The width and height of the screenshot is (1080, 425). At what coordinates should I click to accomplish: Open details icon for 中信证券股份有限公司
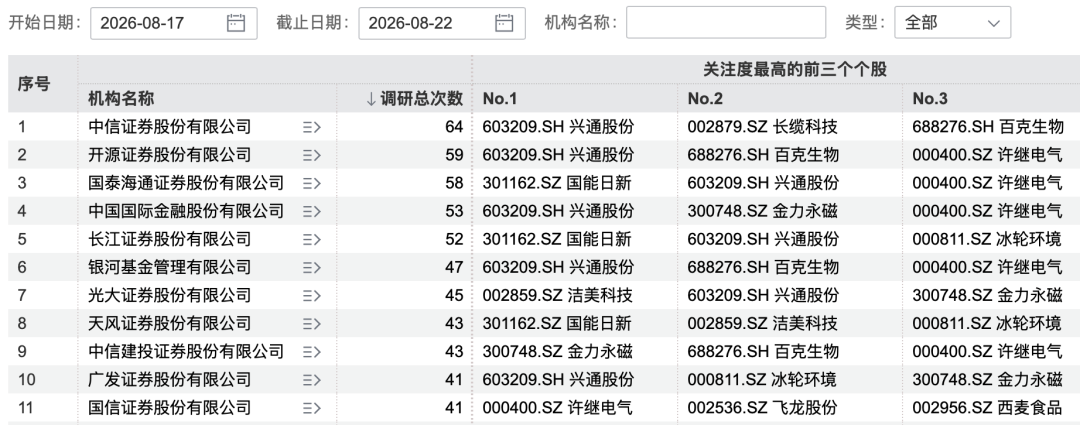coord(311,127)
